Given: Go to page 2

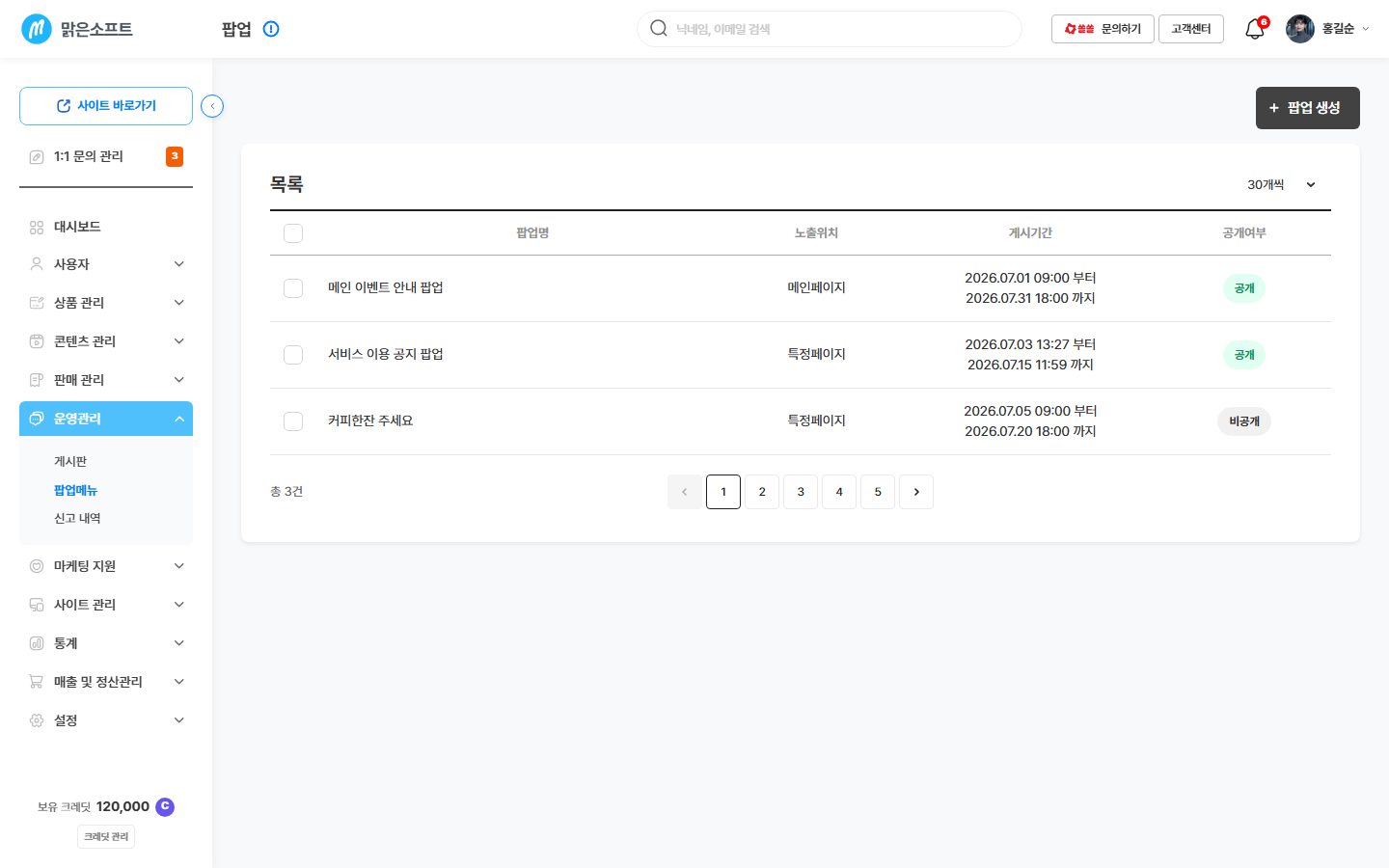Looking at the screenshot, I should [x=762, y=492].
